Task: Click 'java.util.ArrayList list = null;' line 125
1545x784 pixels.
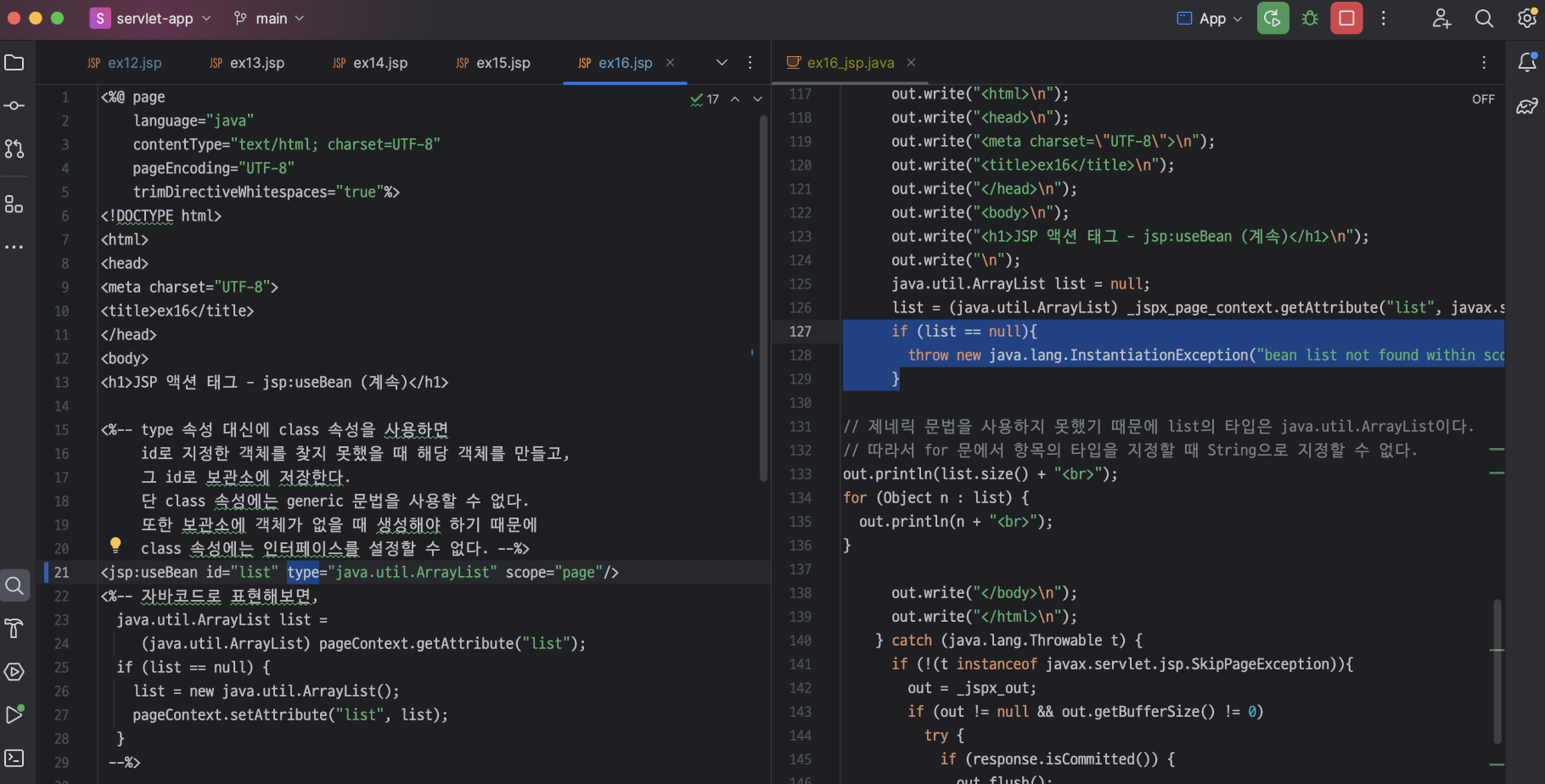Action: (x=1020, y=283)
